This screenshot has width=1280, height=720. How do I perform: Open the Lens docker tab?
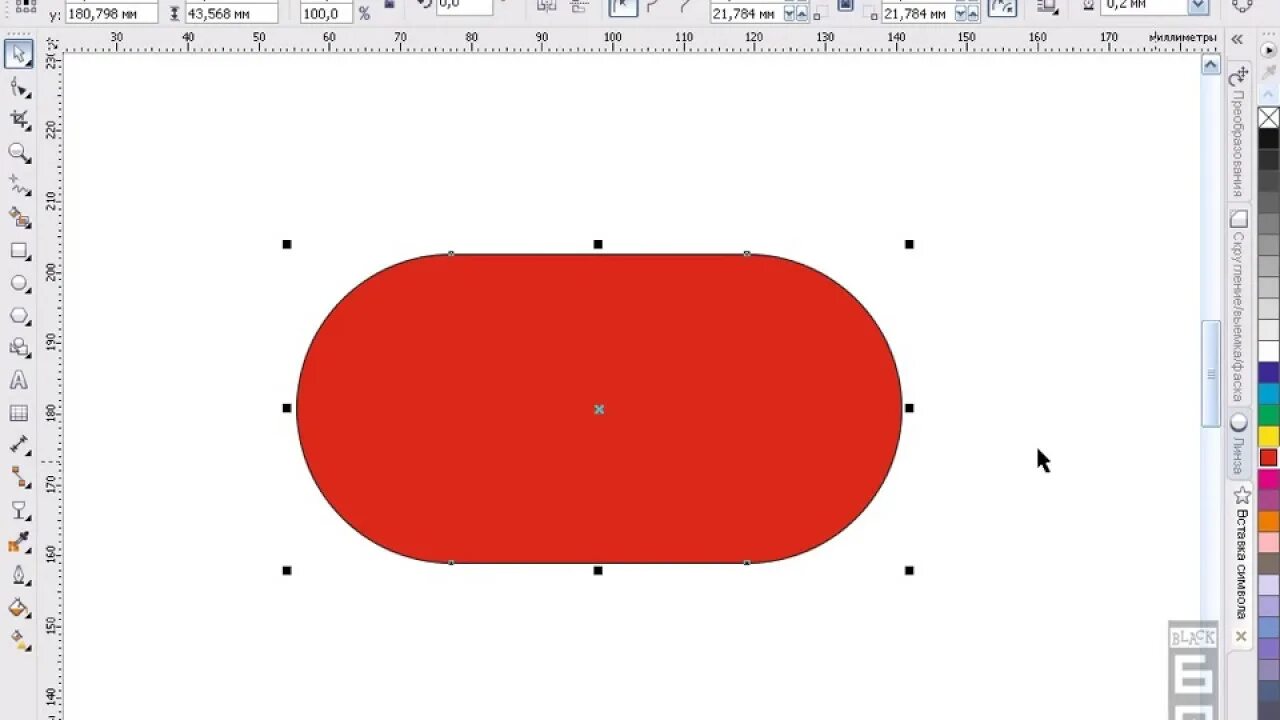(1239, 445)
